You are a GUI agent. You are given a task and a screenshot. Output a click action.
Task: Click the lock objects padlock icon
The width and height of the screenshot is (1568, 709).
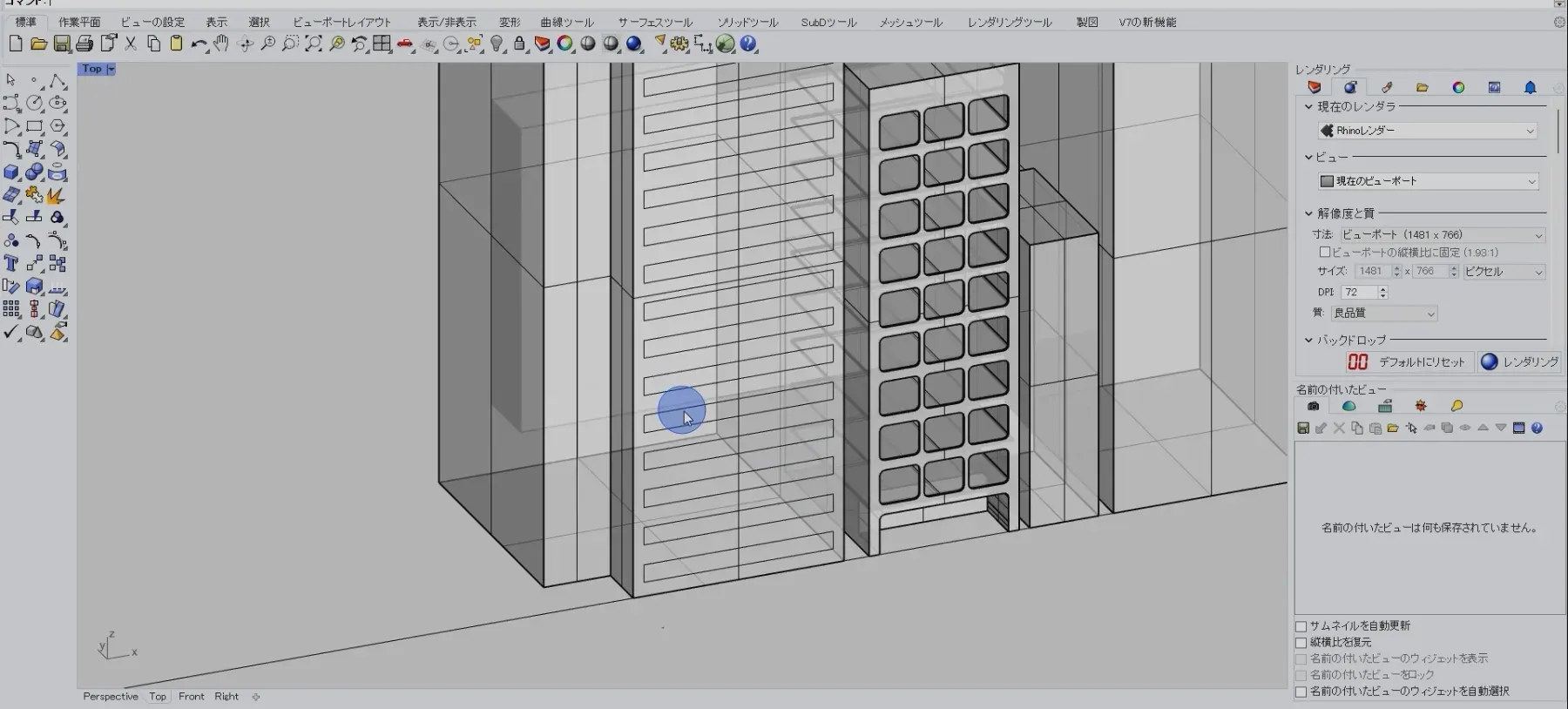pyautogui.click(x=519, y=44)
